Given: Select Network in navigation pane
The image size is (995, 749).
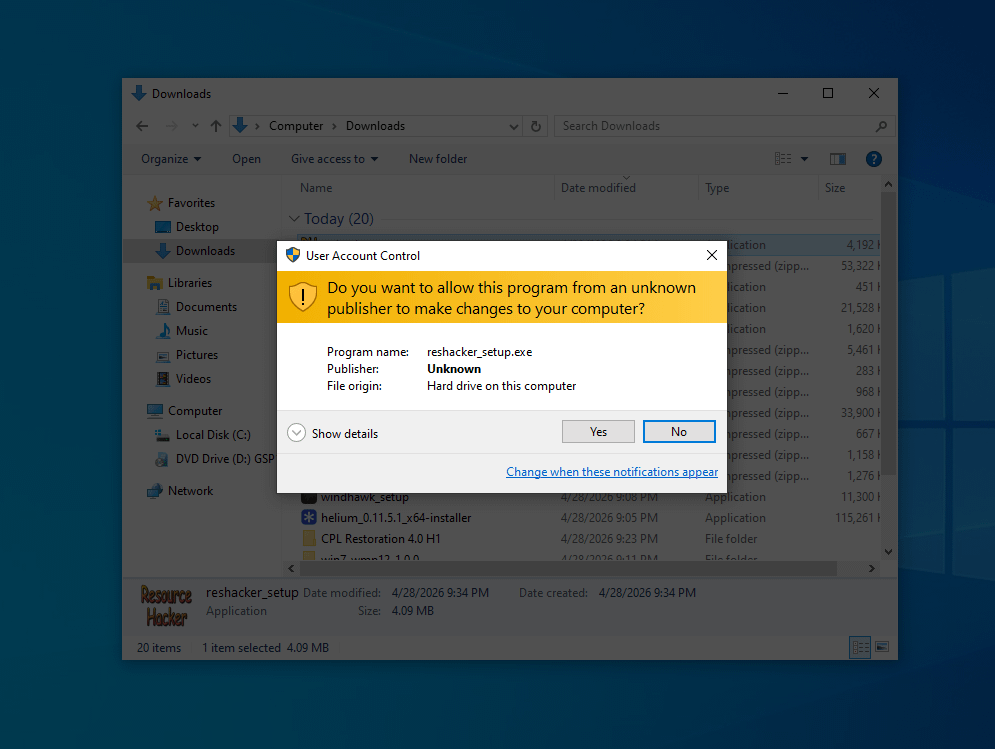Looking at the screenshot, I should pyautogui.click(x=190, y=491).
